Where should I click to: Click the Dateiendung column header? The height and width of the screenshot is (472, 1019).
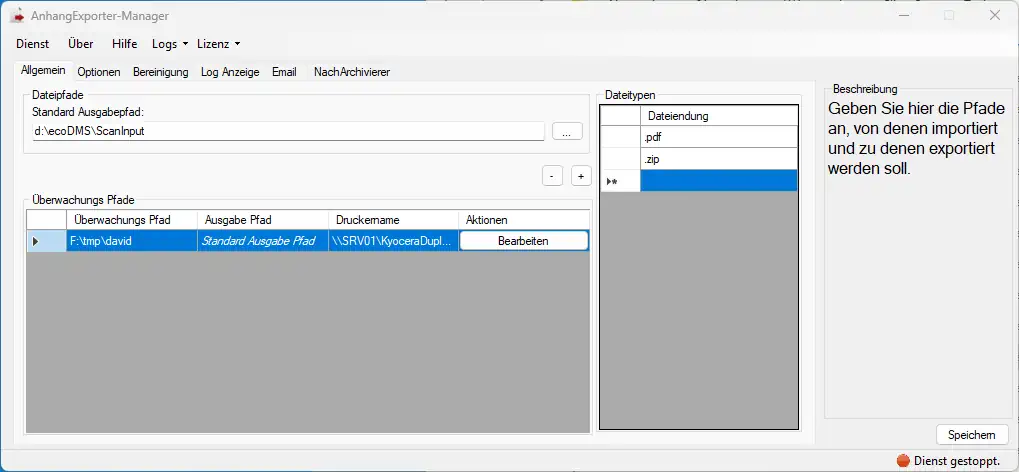click(x=719, y=116)
